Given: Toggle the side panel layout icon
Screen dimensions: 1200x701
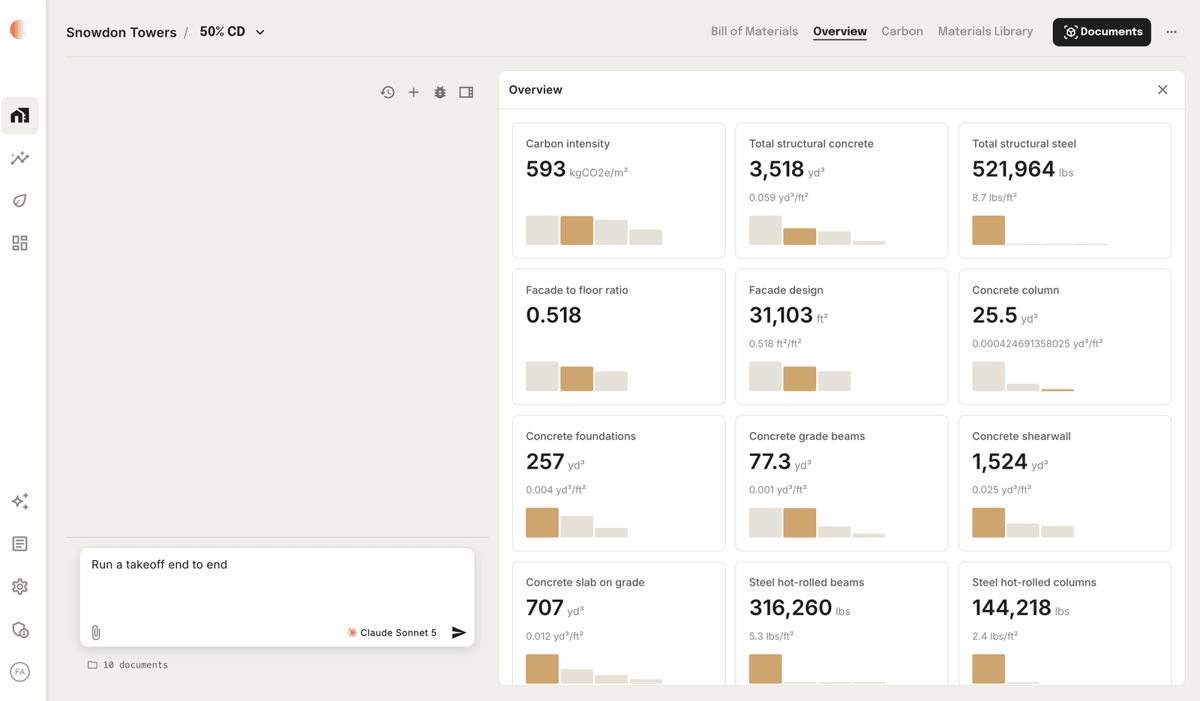Looking at the screenshot, I should 466,92.
